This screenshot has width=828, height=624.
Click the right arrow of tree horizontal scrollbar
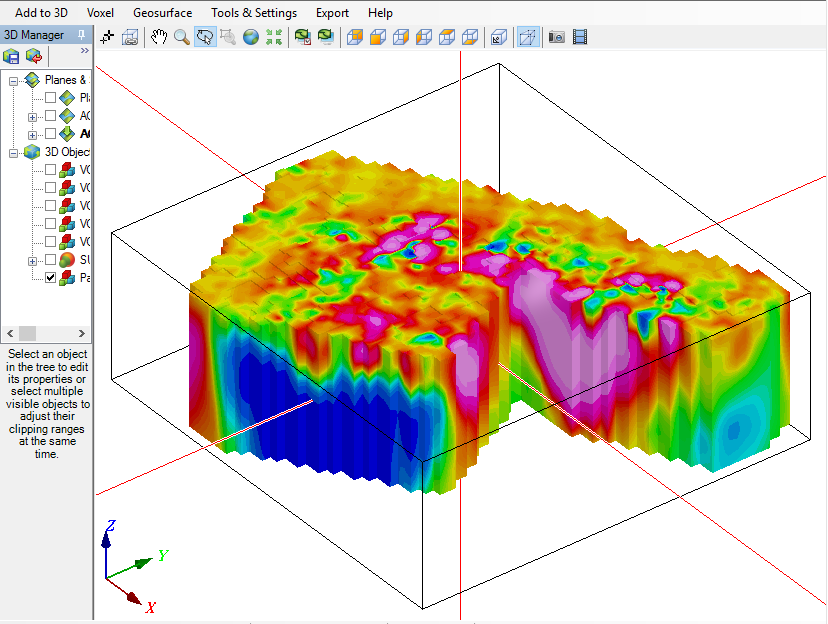84,333
